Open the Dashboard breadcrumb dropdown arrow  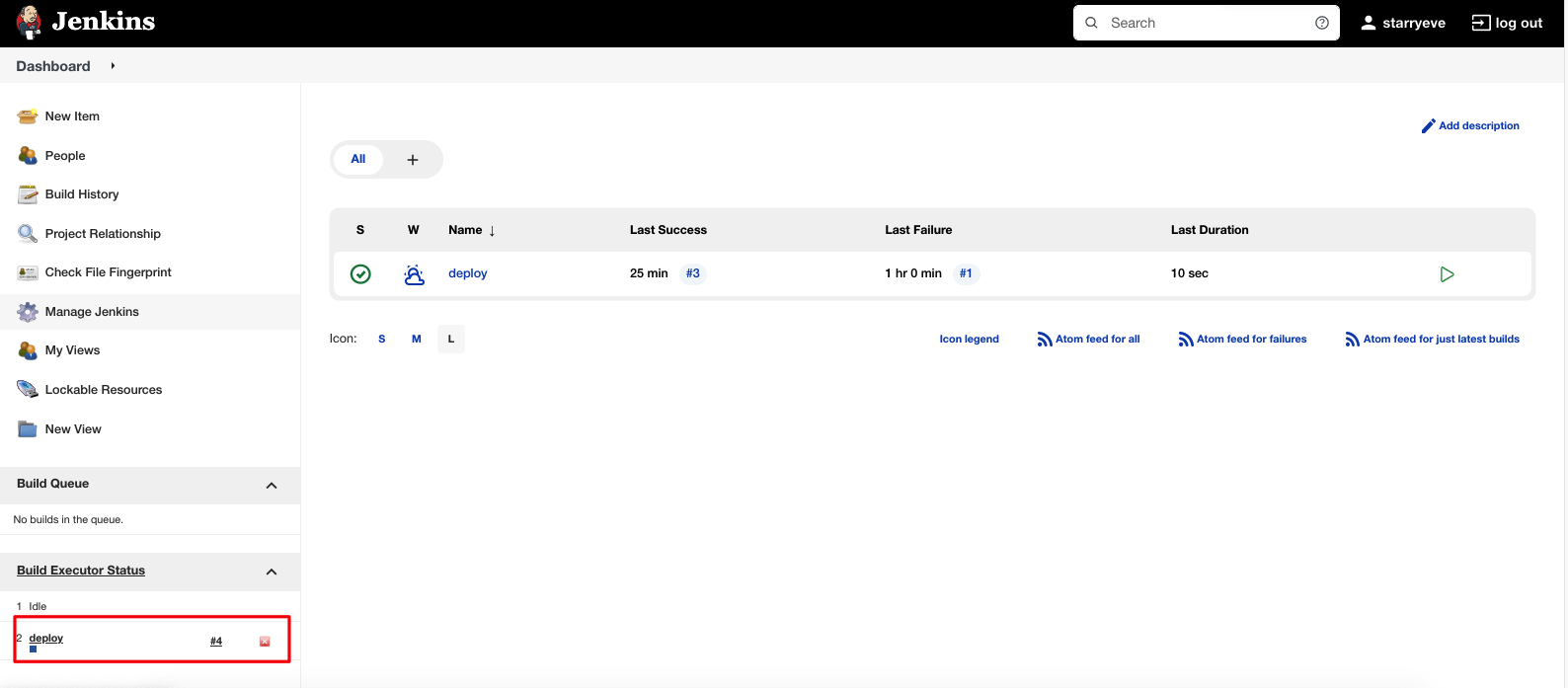tap(113, 66)
